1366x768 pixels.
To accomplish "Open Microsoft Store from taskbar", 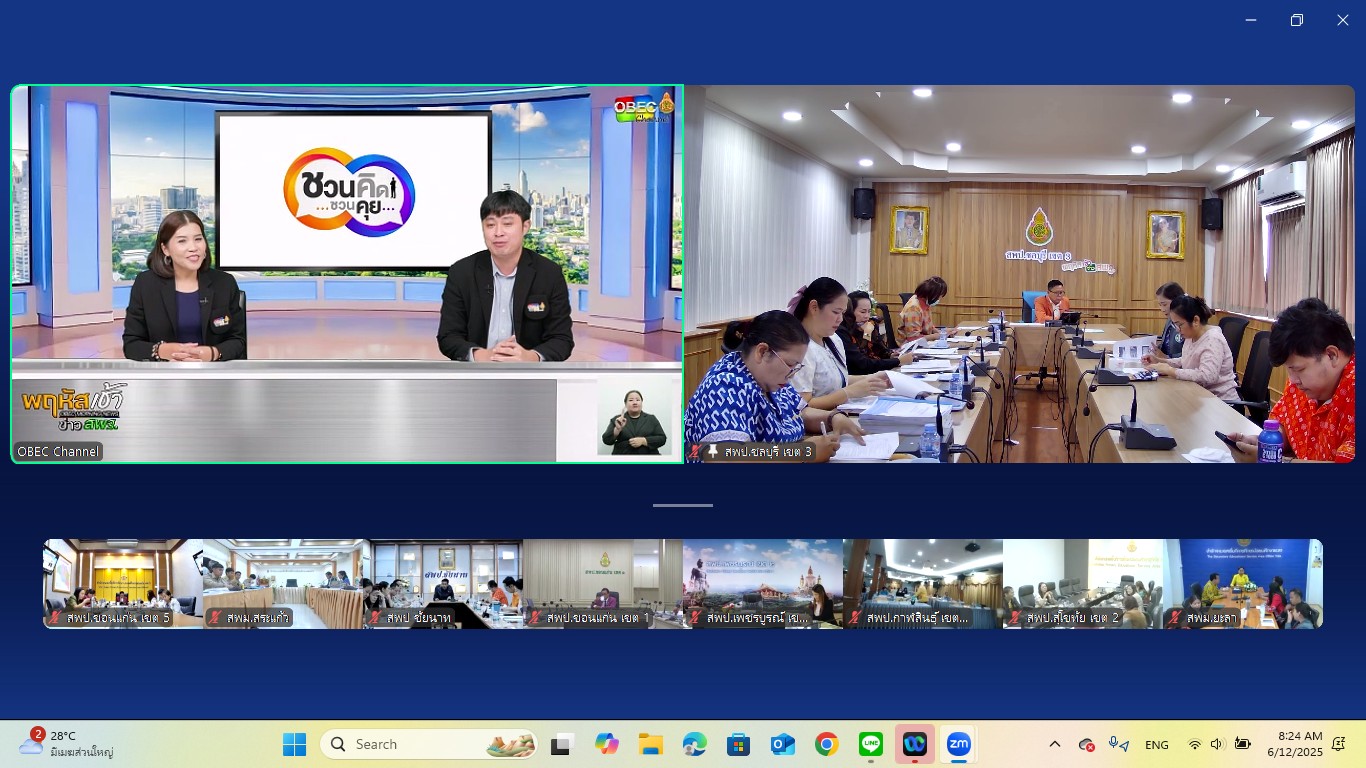I will point(738,744).
